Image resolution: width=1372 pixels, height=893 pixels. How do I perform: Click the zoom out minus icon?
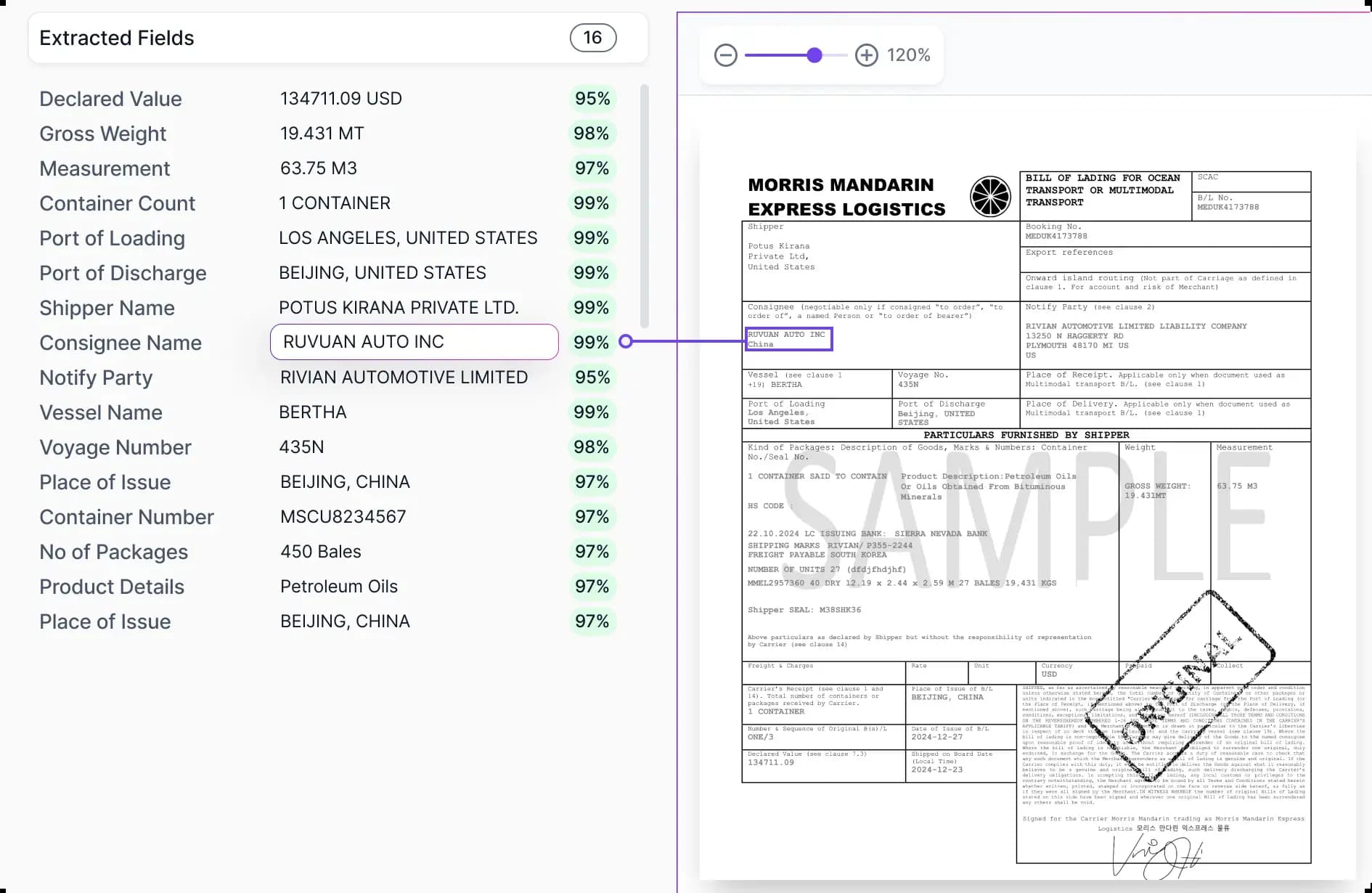tap(725, 55)
